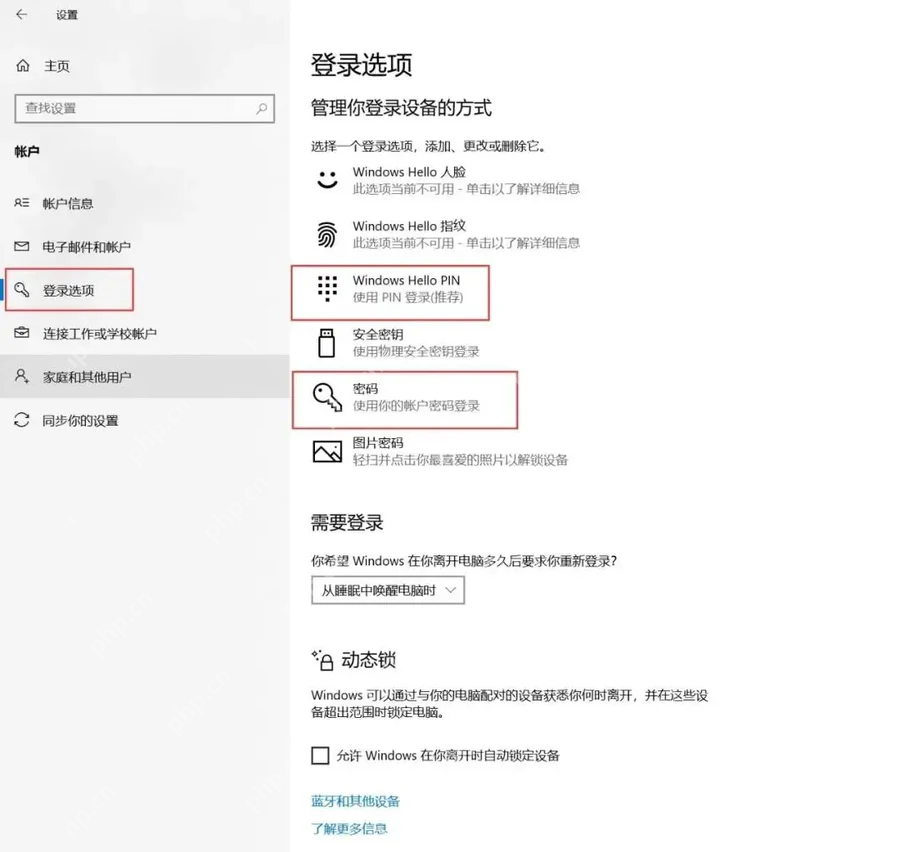Screen dimensions: 900x852
Task: Click the 使用 PIN 登录(推荐) description text
Action: point(408,297)
